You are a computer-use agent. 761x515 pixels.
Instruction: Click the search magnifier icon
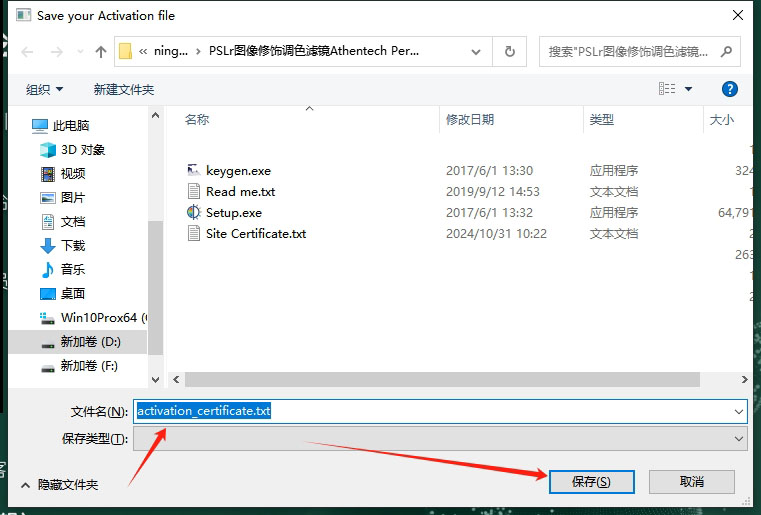pyautogui.click(x=727, y=51)
